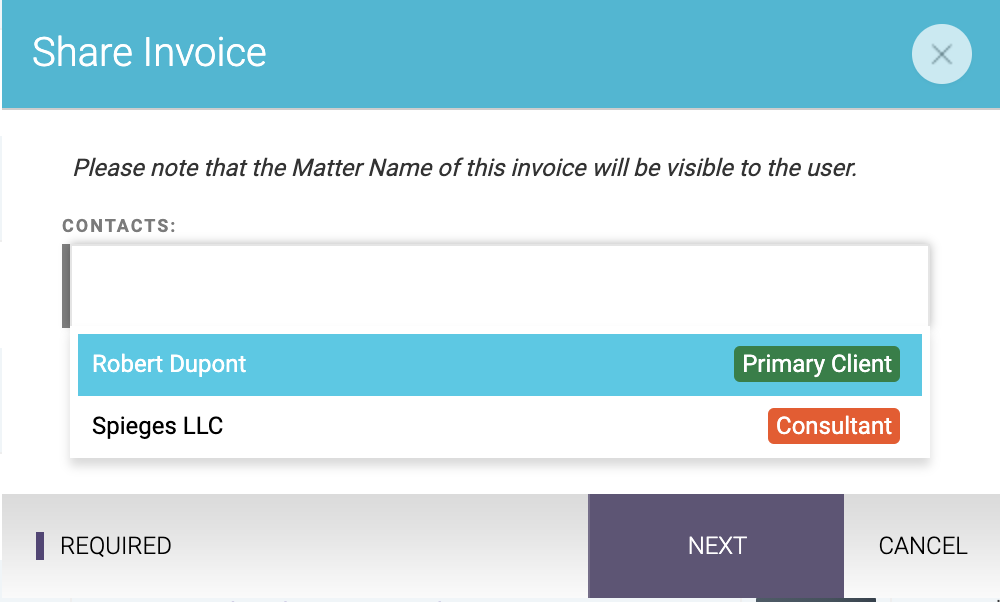Pick the Spieges LLC consultant row
The height and width of the screenshot is (602, 1000).
coord(499,426)
